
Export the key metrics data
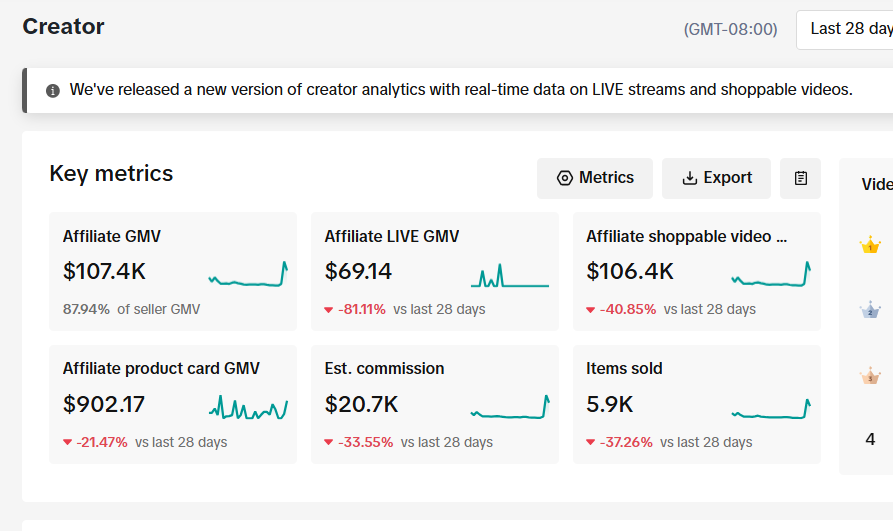[716, 178]
